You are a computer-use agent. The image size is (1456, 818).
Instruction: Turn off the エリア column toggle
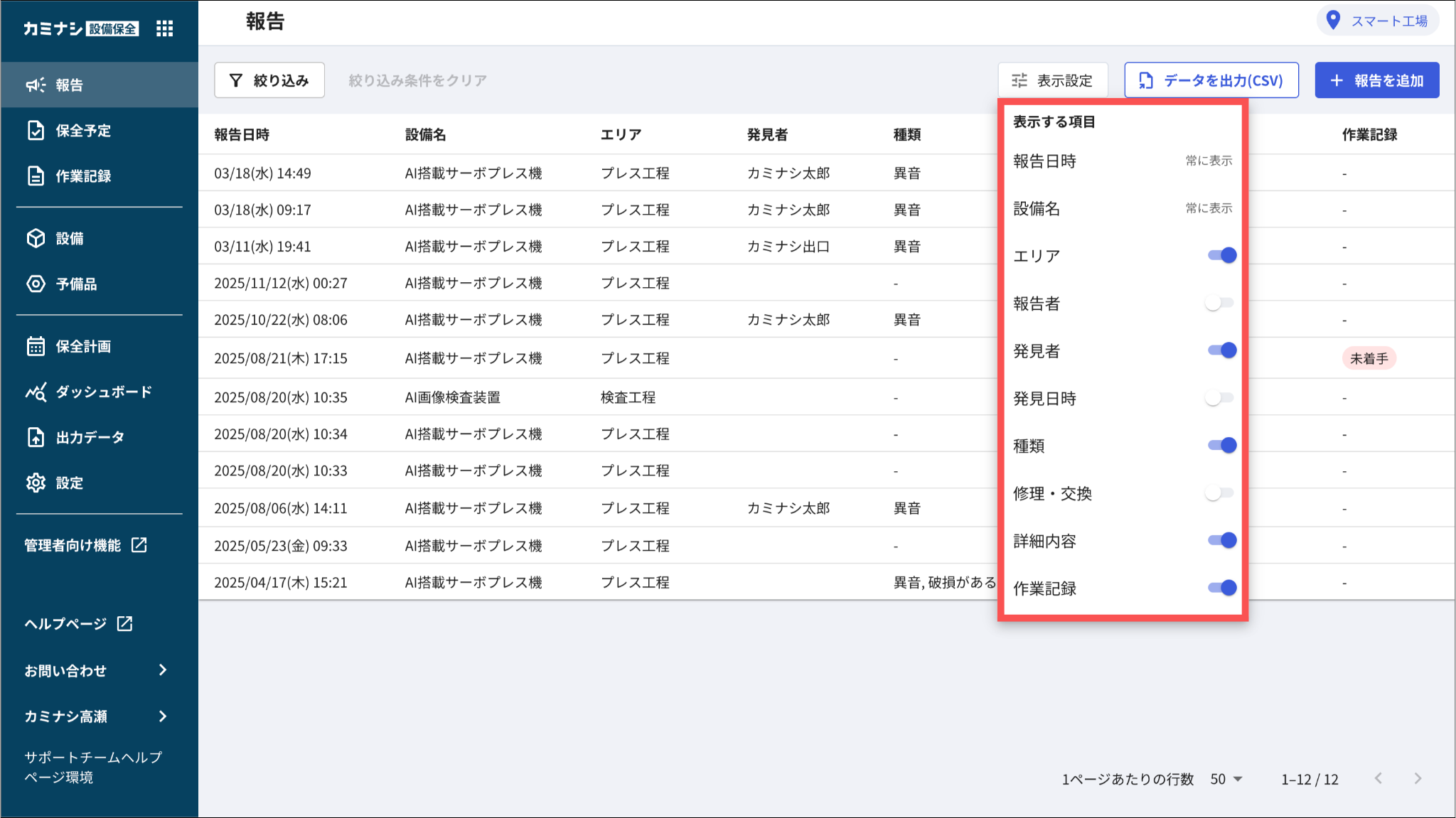tap(1222, 255)
